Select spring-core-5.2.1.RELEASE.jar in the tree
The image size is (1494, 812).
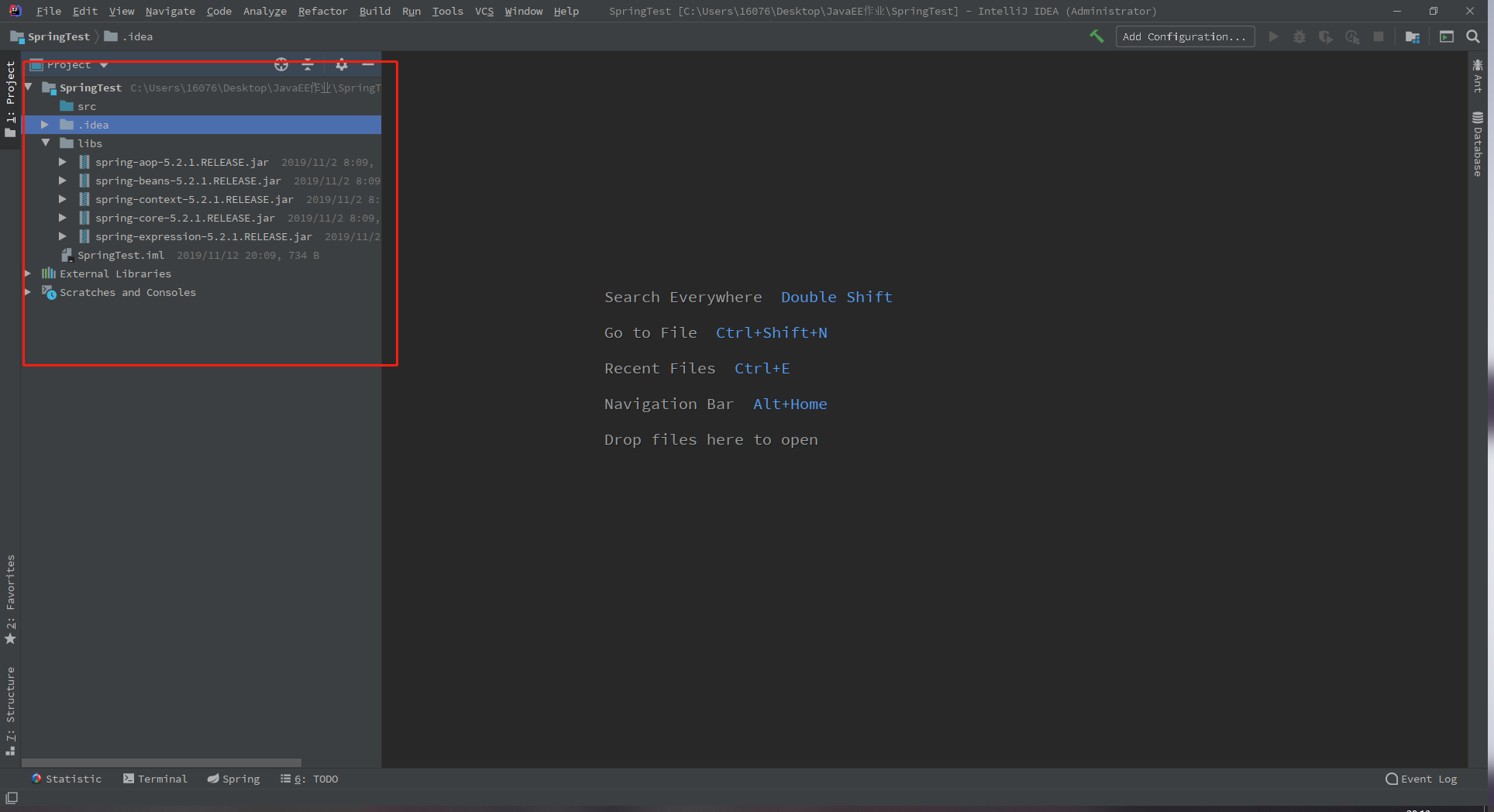tap(184, 218)
